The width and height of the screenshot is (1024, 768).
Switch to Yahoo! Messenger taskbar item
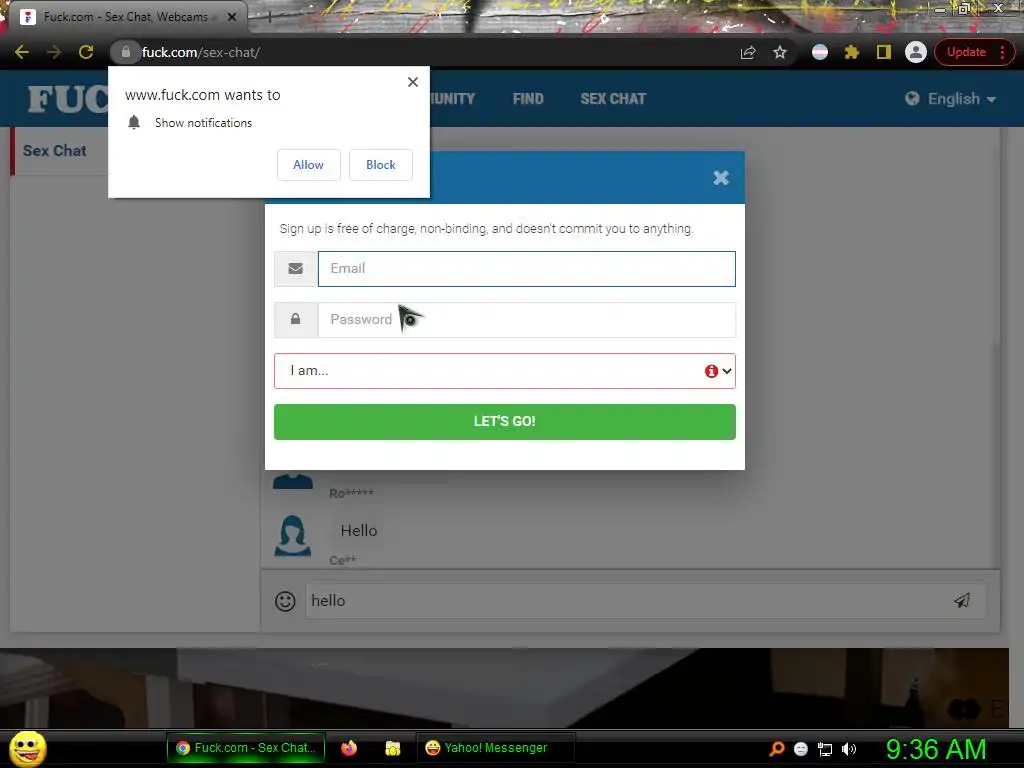[x=496, y=748]
